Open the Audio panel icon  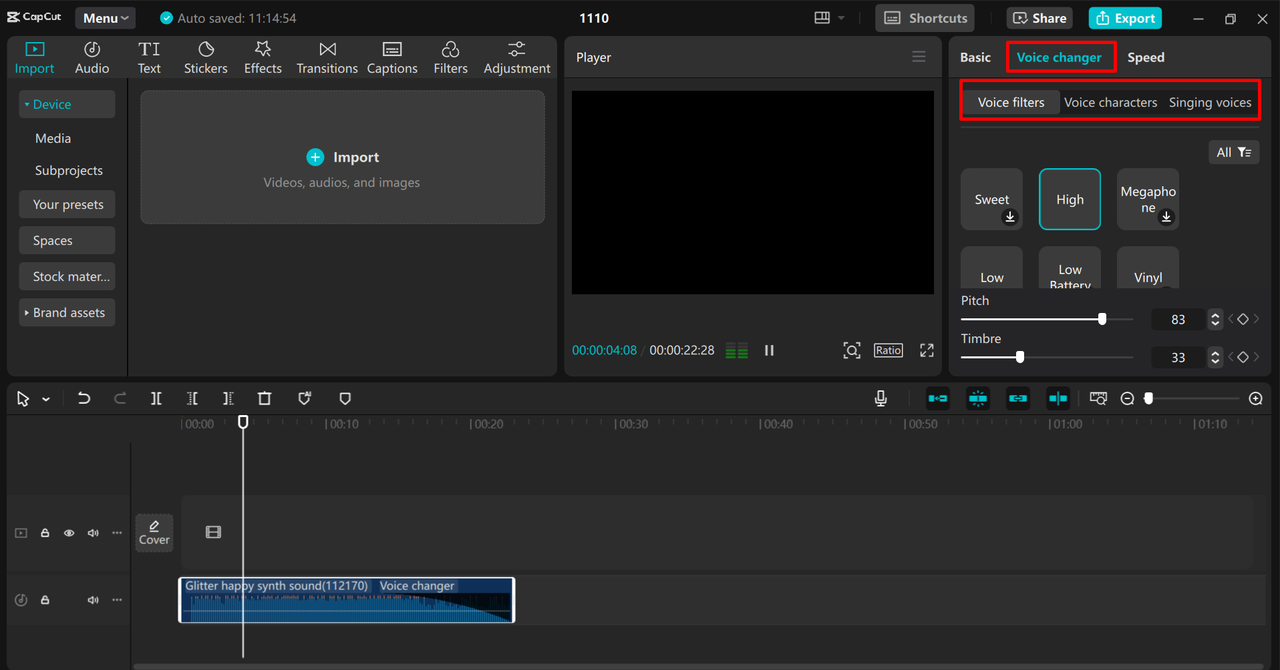tap(92, 58)
